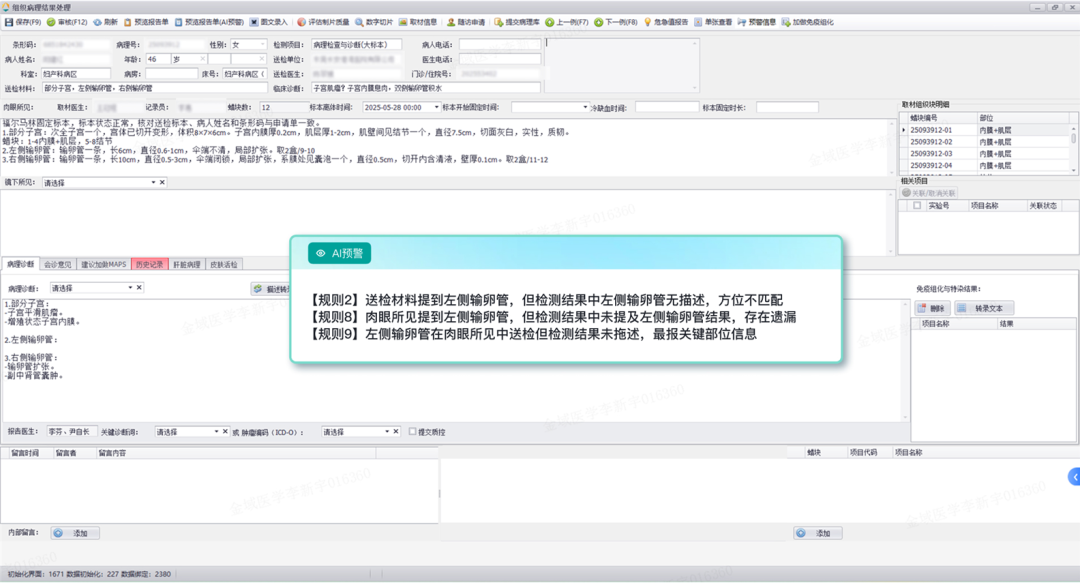Viewport: 1080px width, 583px height.
Task: Click the 删除 button in immunohistochemistry panel
Action: click(931, 308)
